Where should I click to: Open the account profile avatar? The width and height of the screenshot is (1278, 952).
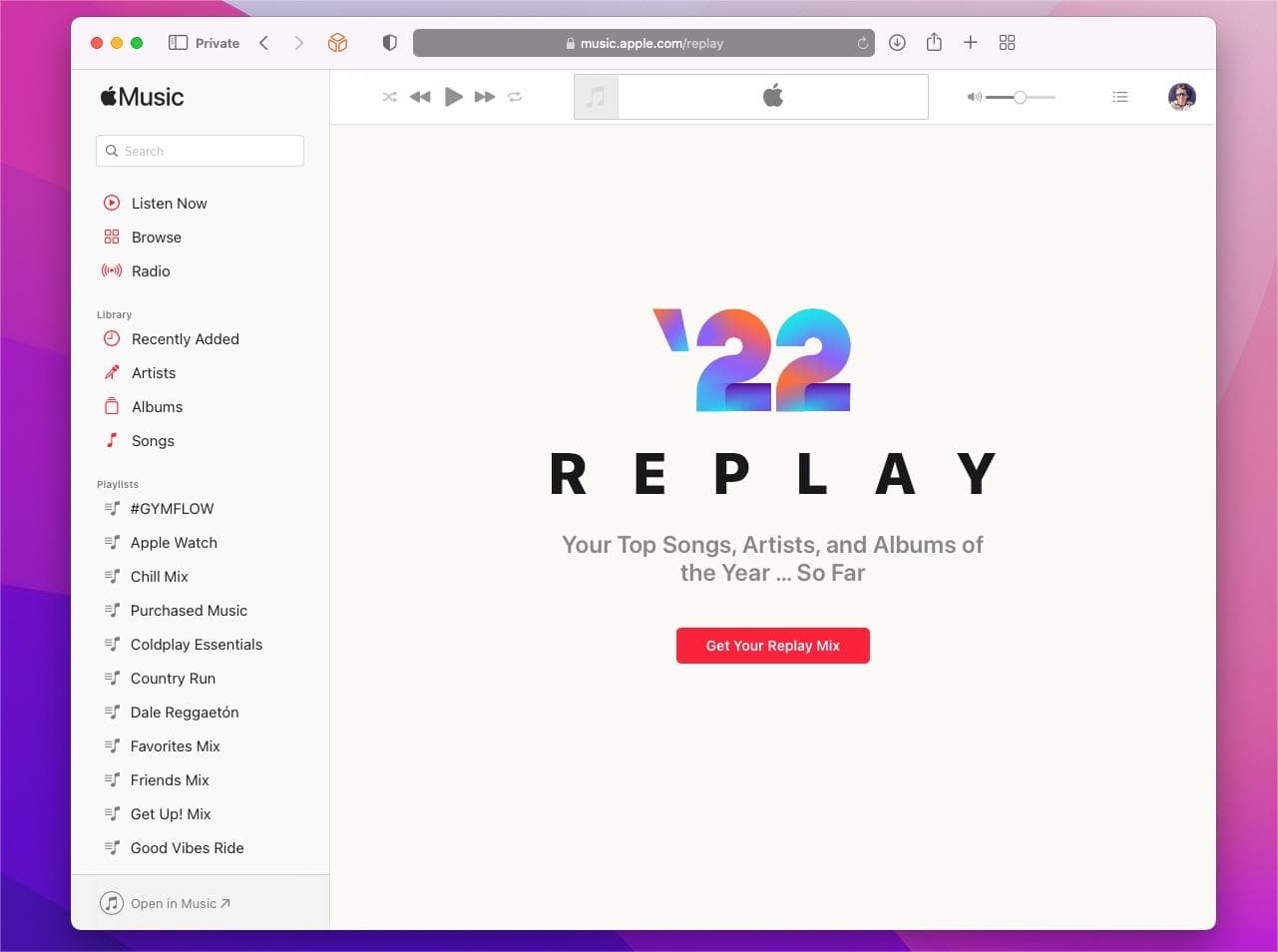[1182, 97]
